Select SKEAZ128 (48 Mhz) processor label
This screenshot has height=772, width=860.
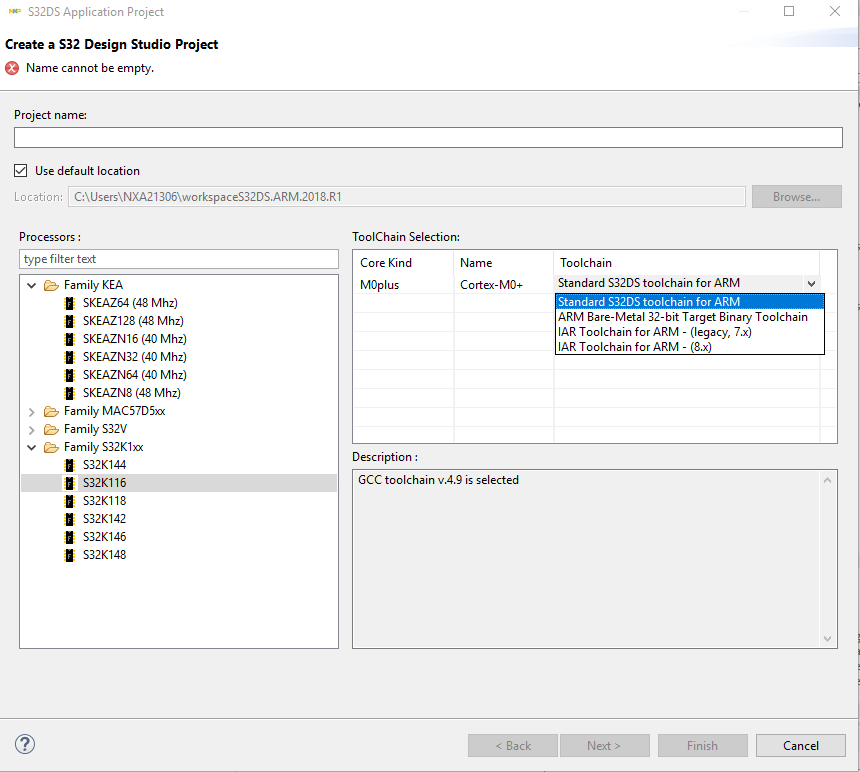click(133, 321)
